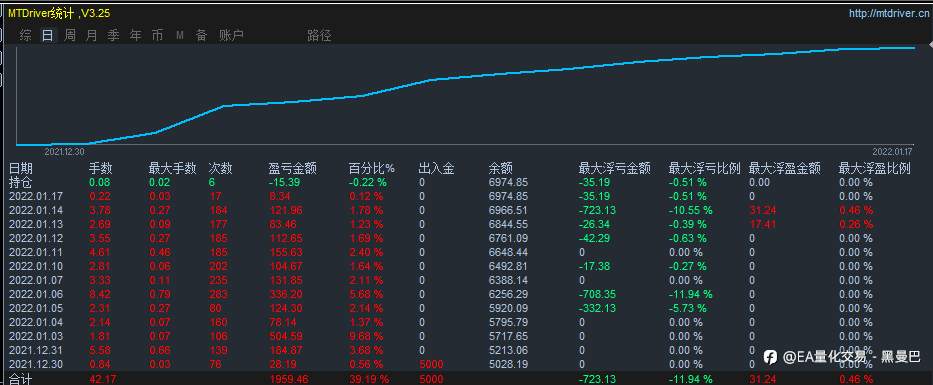Select the 2022.01.07 date row

coord(36,280)
